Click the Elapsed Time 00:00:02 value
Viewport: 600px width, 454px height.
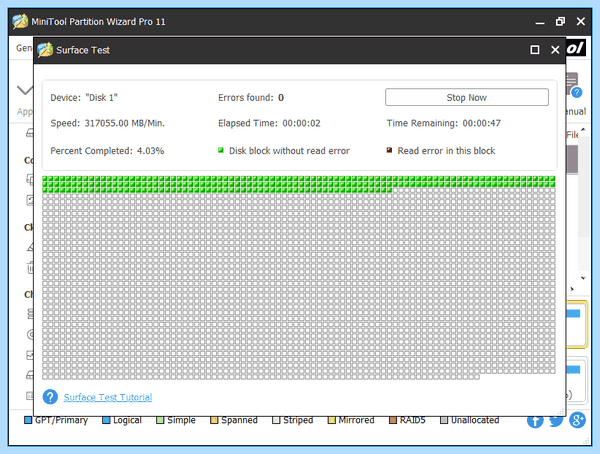pyautogui.click(x=301, y=123)
